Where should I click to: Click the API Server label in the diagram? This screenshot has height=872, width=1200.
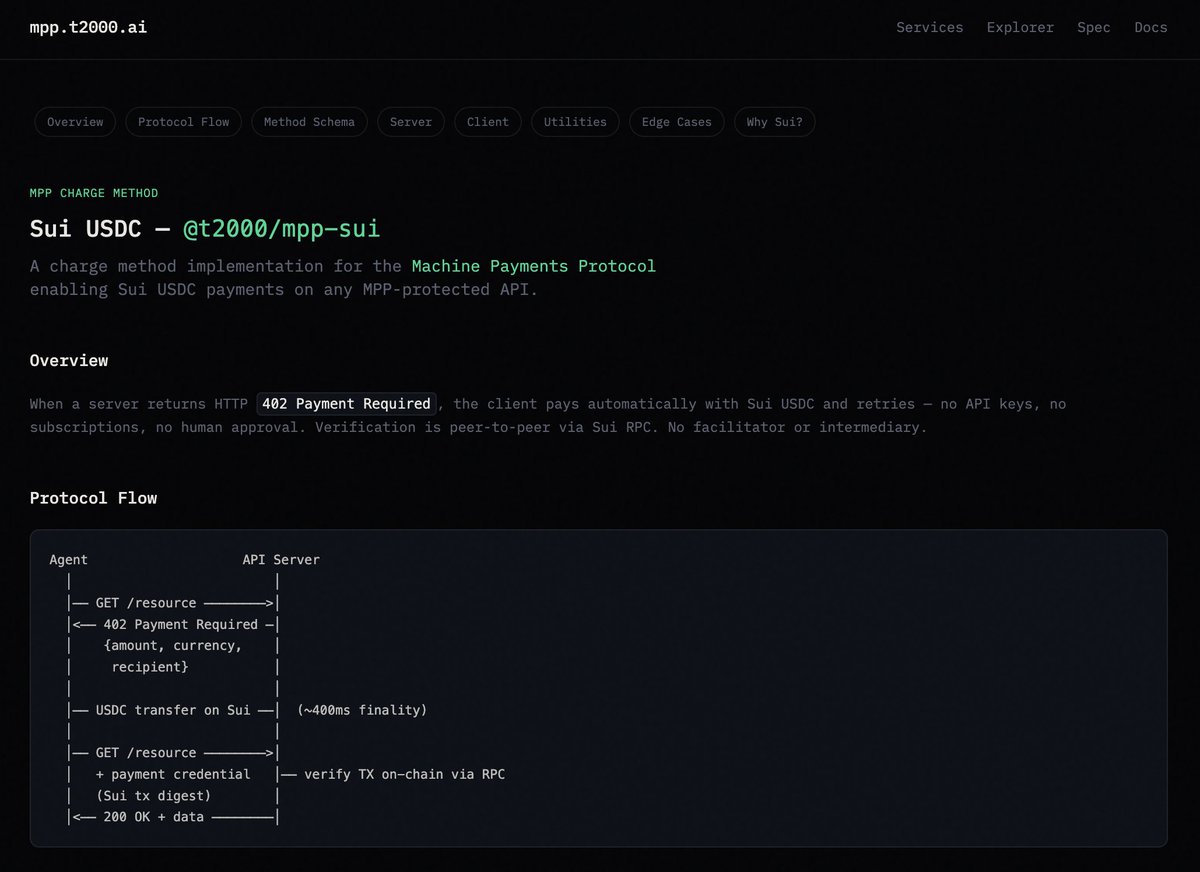click(281, 560)
